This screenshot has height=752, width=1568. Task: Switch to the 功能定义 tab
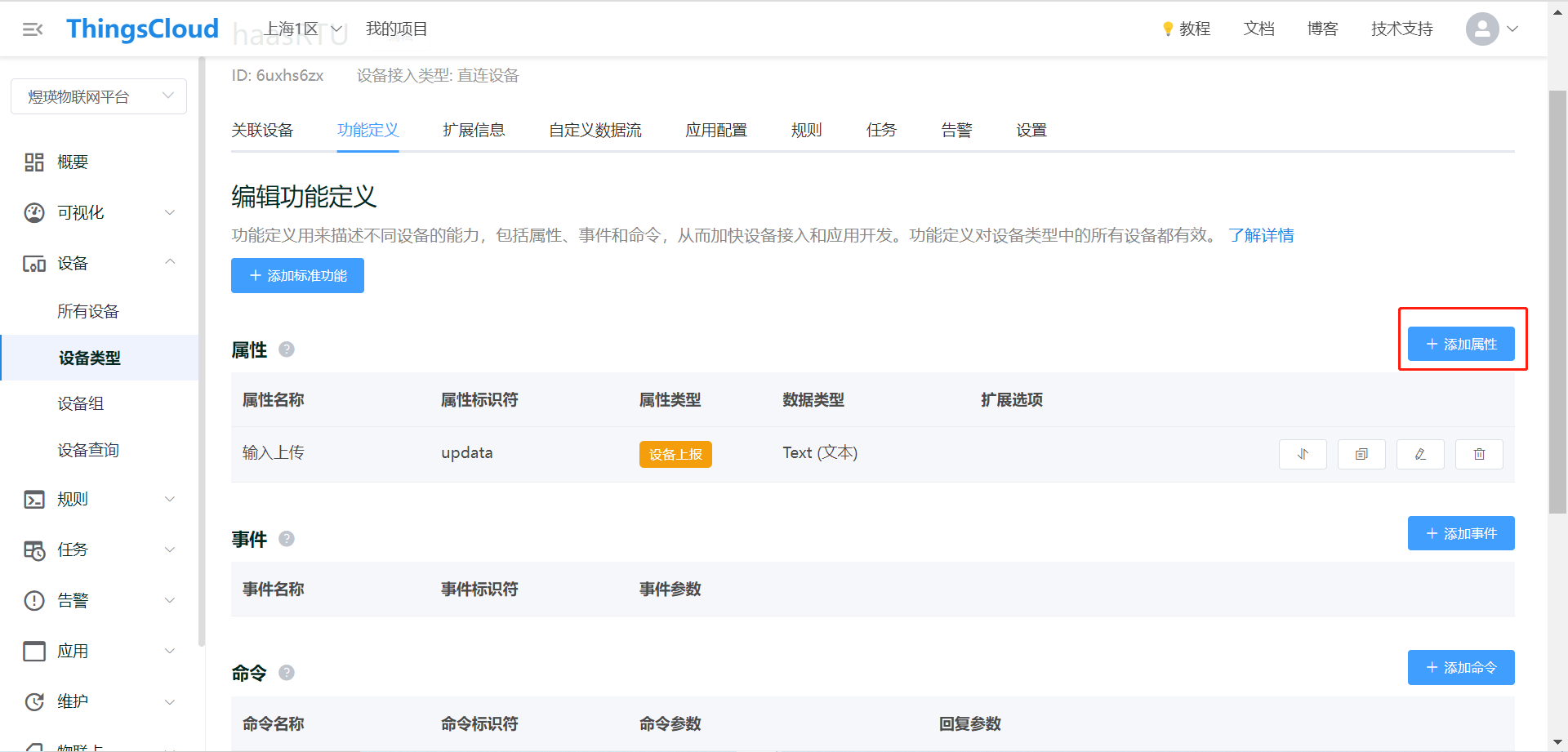[x=368, y=130]
